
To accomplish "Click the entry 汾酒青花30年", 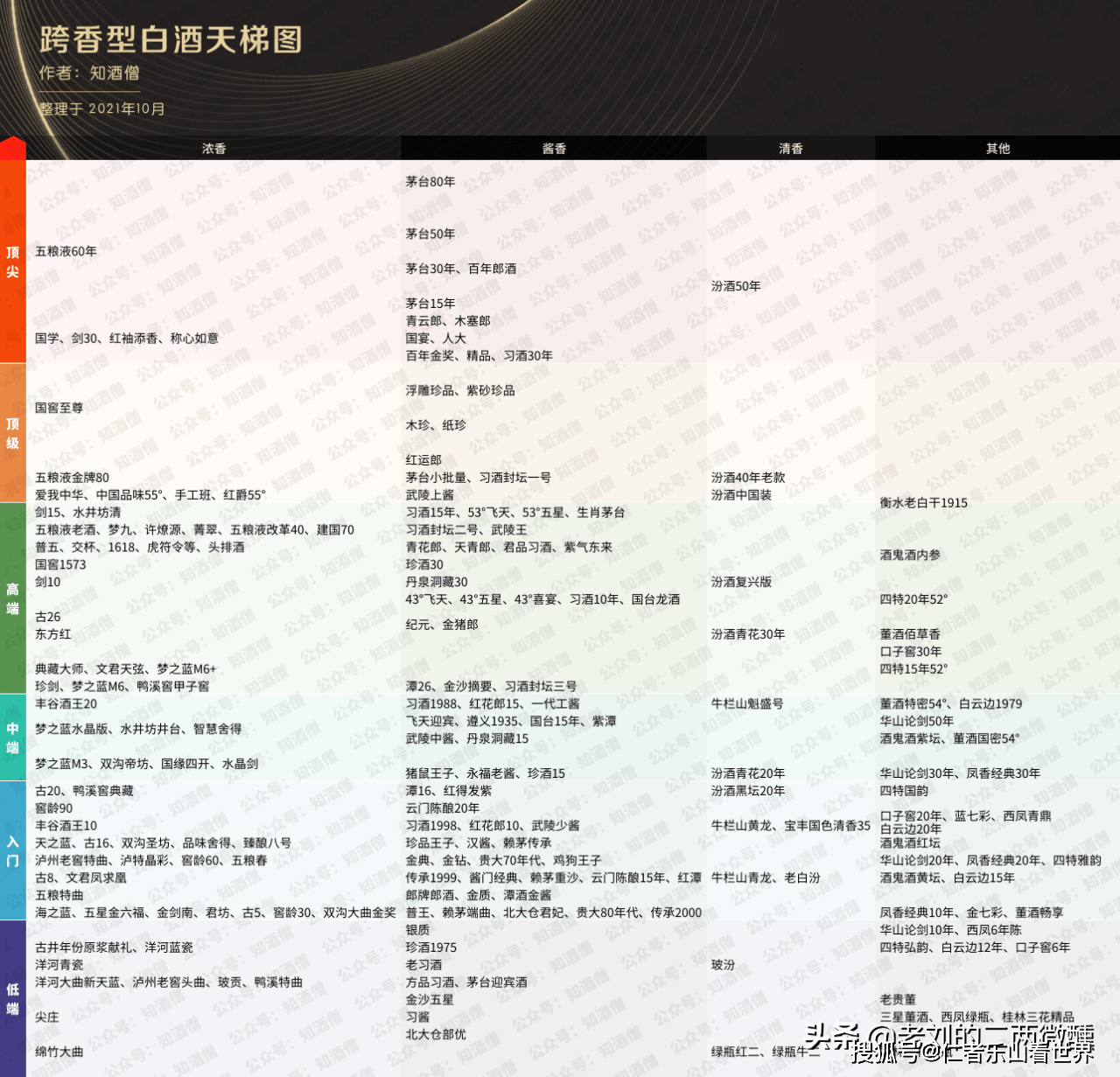I will point(748,634).
